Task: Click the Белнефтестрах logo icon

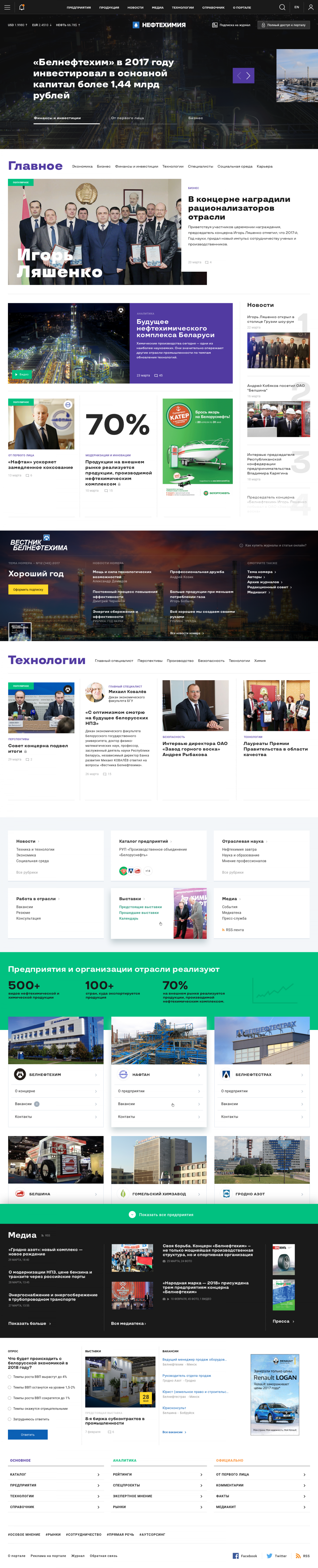Action: [x=226, y=1074]
